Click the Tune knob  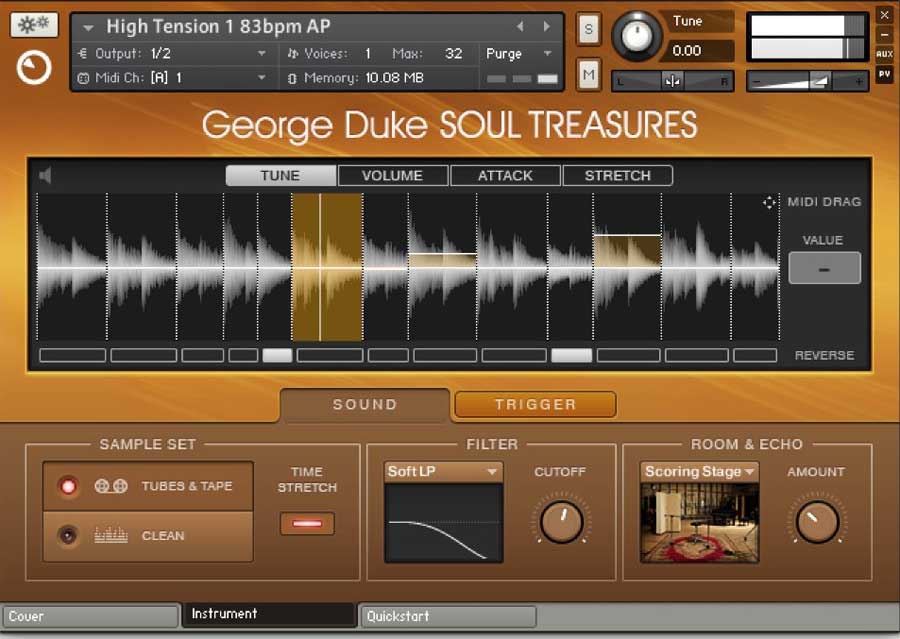point(636,36)
